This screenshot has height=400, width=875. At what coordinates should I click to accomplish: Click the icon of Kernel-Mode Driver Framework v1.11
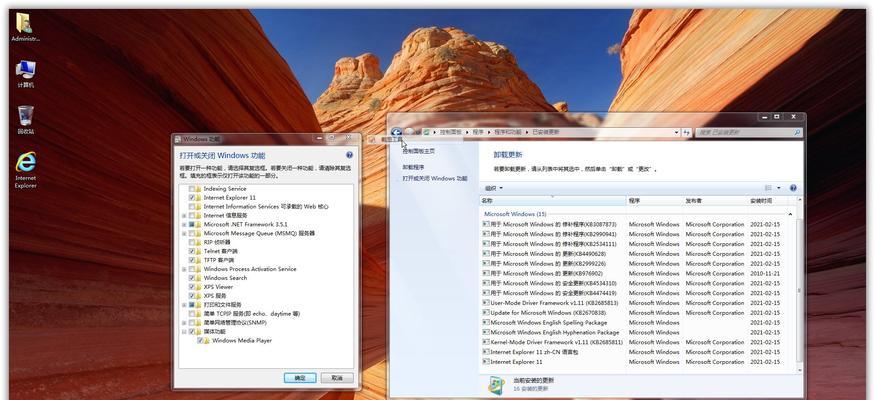click(485, 342)
